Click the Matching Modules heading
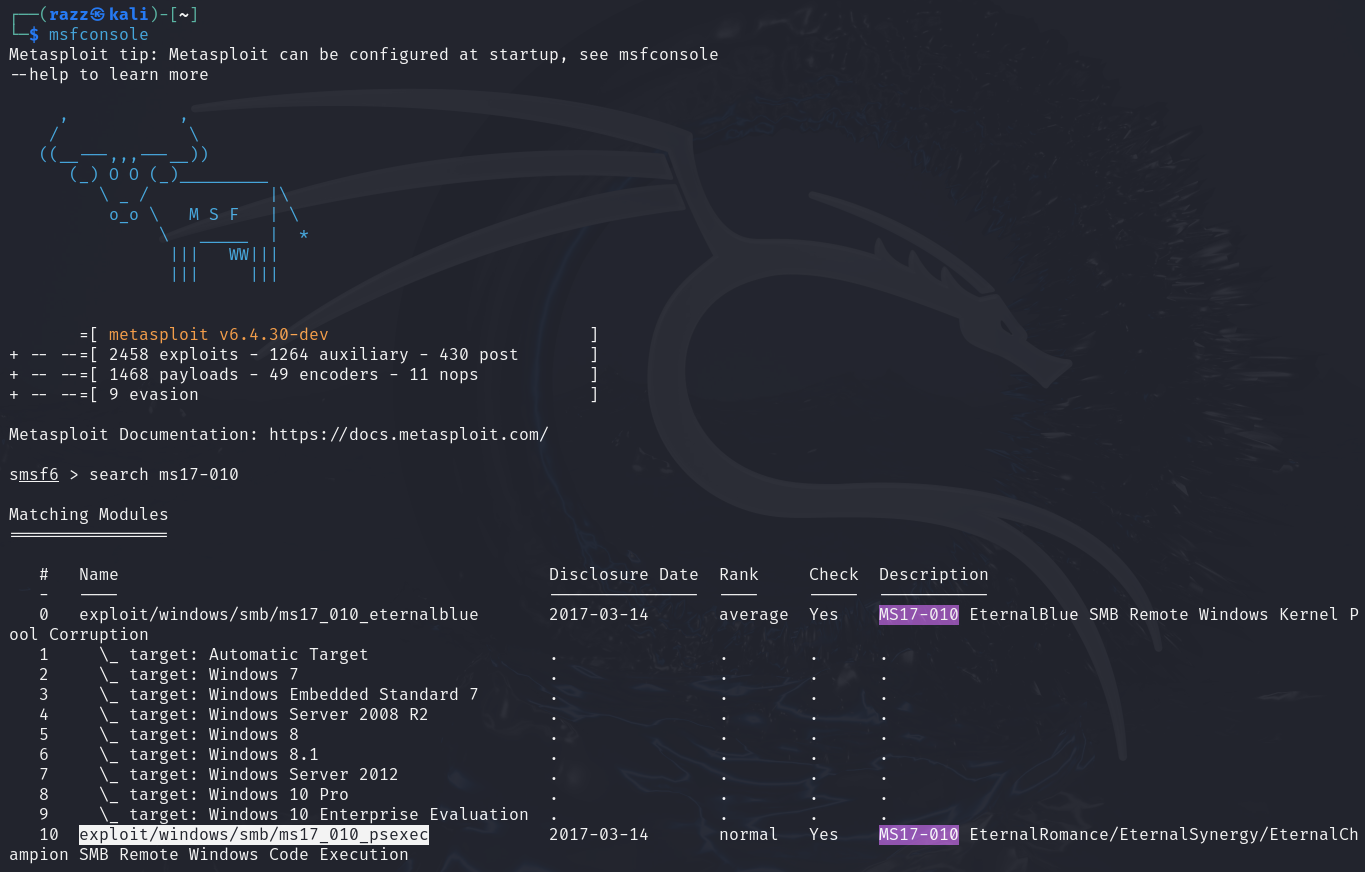The height and width of the screenshot is (872, 1365). coord(88,514)
